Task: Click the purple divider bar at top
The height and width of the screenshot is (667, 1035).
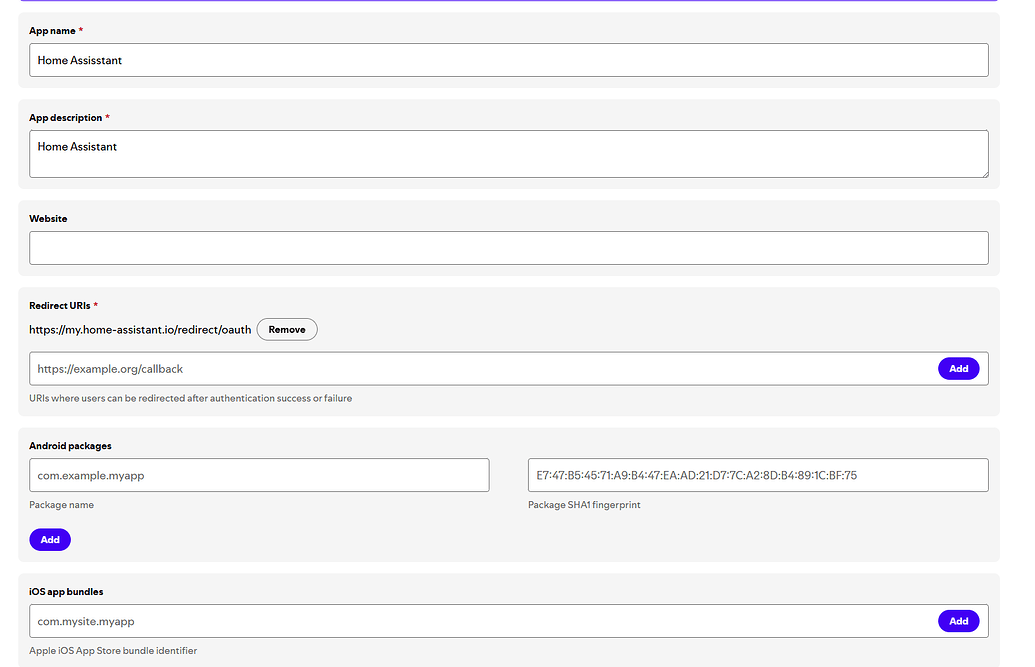Action: (510, 2)
